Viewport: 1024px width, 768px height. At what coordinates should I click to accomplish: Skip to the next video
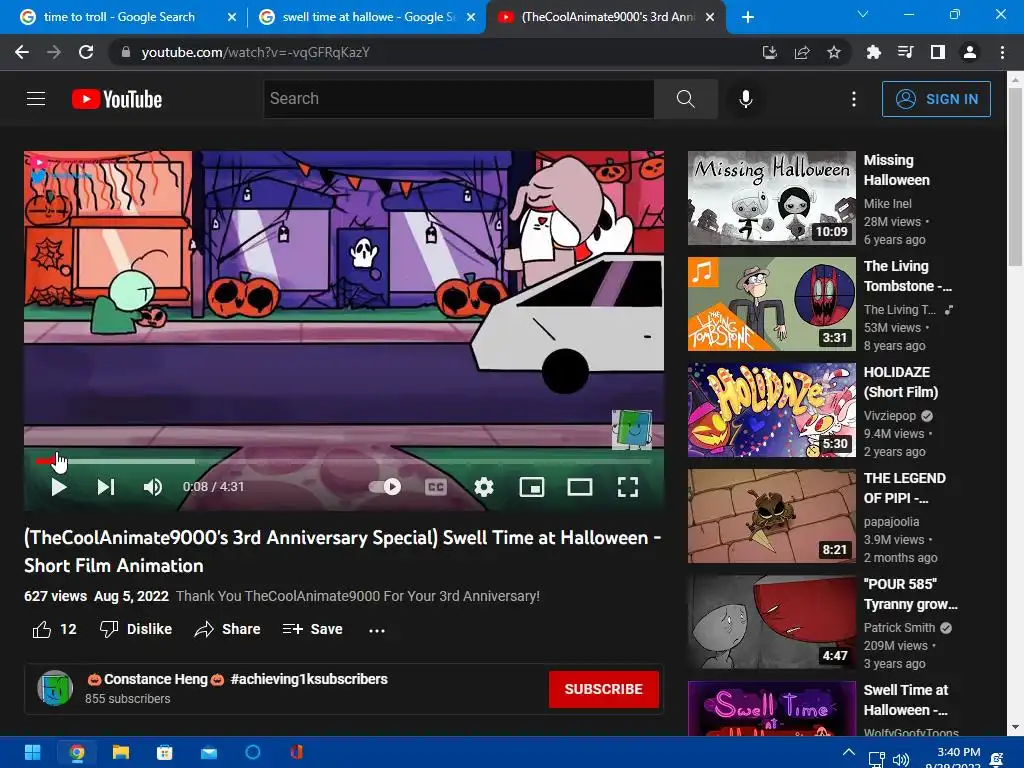(x=106, y=487)
